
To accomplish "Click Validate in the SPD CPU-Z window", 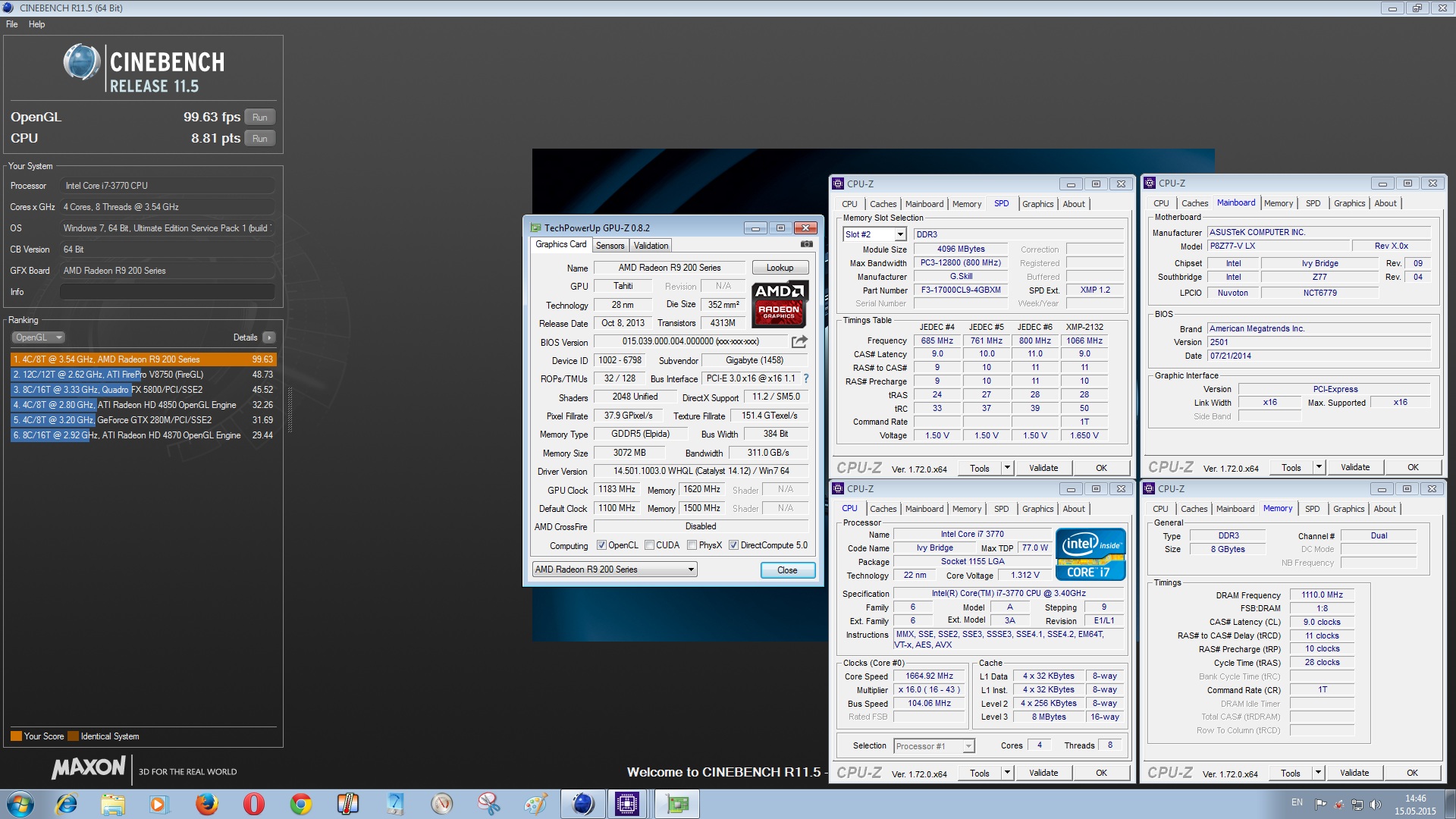I will click(1043, 468).
